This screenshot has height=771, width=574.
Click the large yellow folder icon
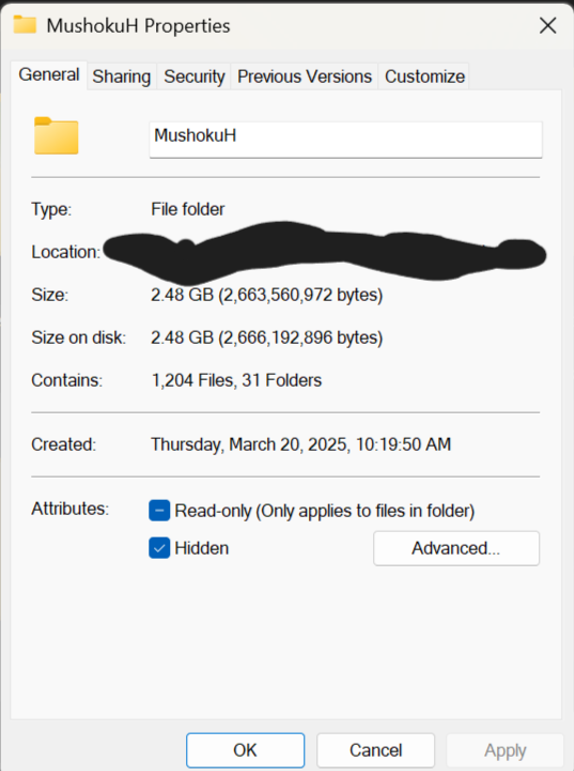(56, 136)
